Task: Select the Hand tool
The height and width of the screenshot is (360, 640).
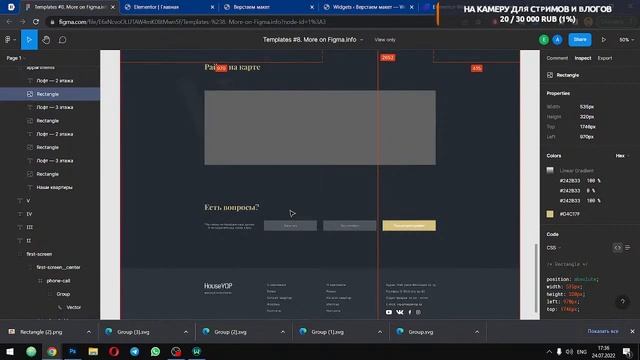Action: (46, 40)
